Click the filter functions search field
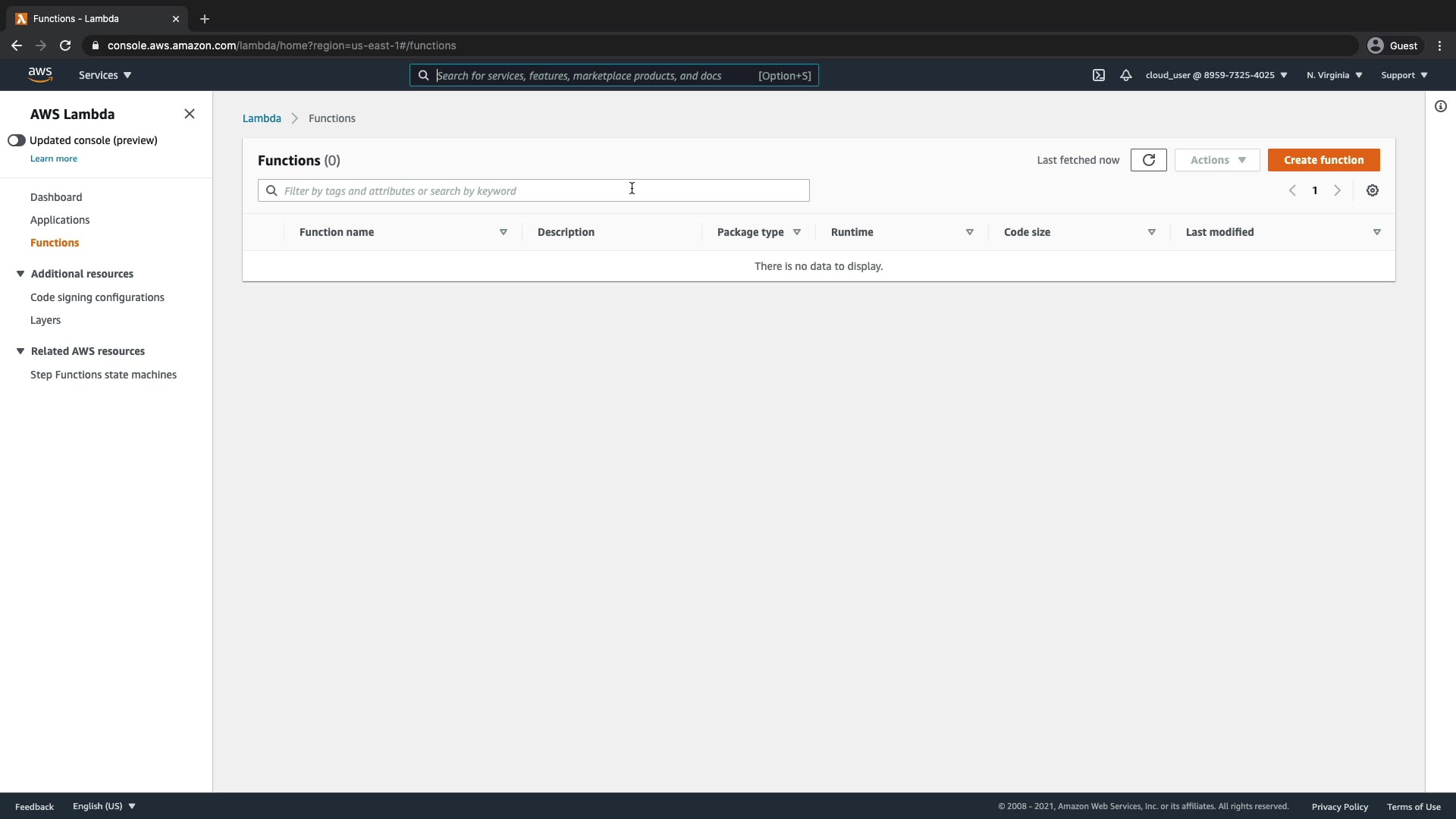The width and height of the screenshot is (1456, 819). coord(533,190)
